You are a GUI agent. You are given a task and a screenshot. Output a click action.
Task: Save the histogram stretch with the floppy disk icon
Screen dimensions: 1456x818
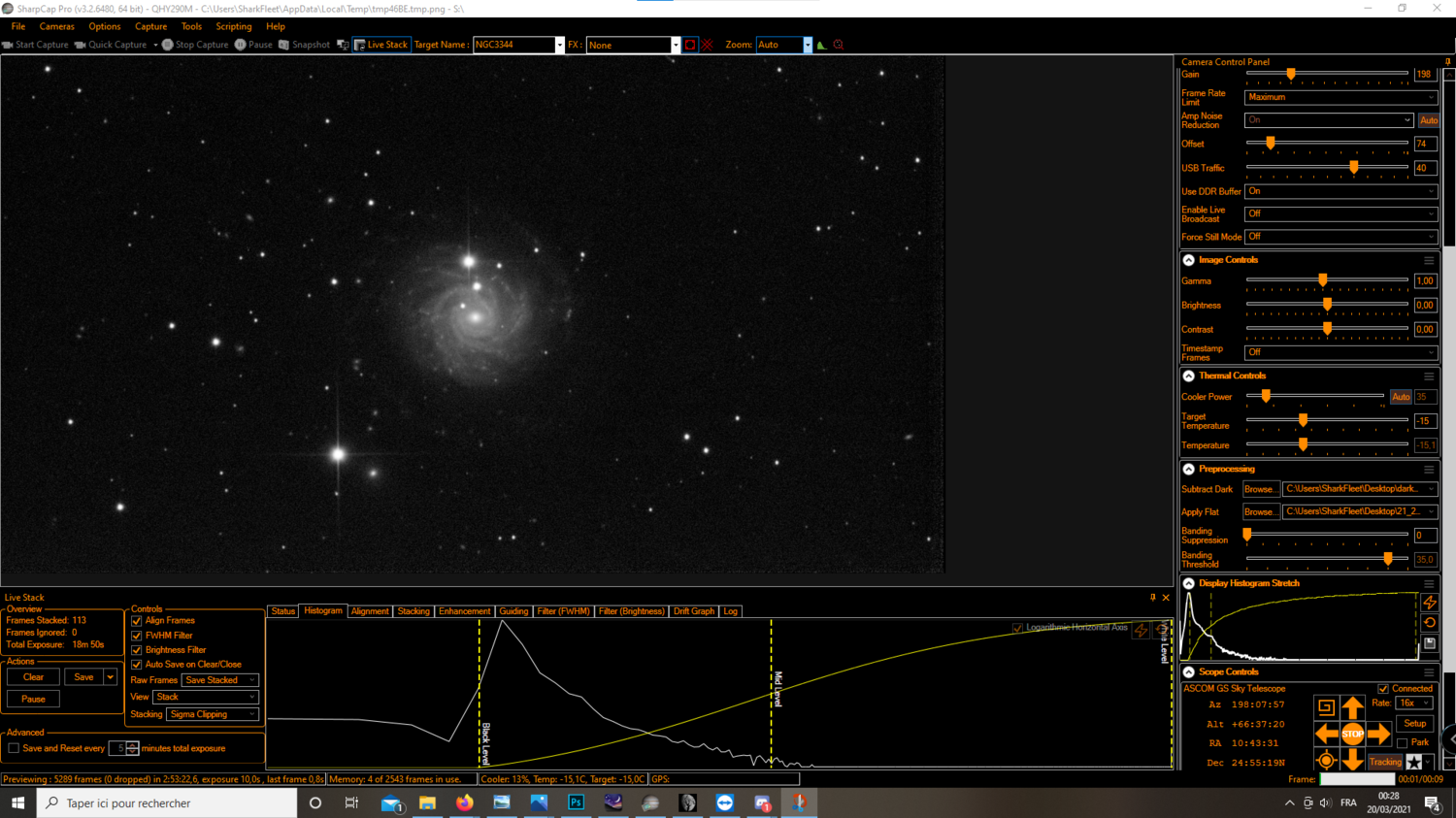[1430, 643]
